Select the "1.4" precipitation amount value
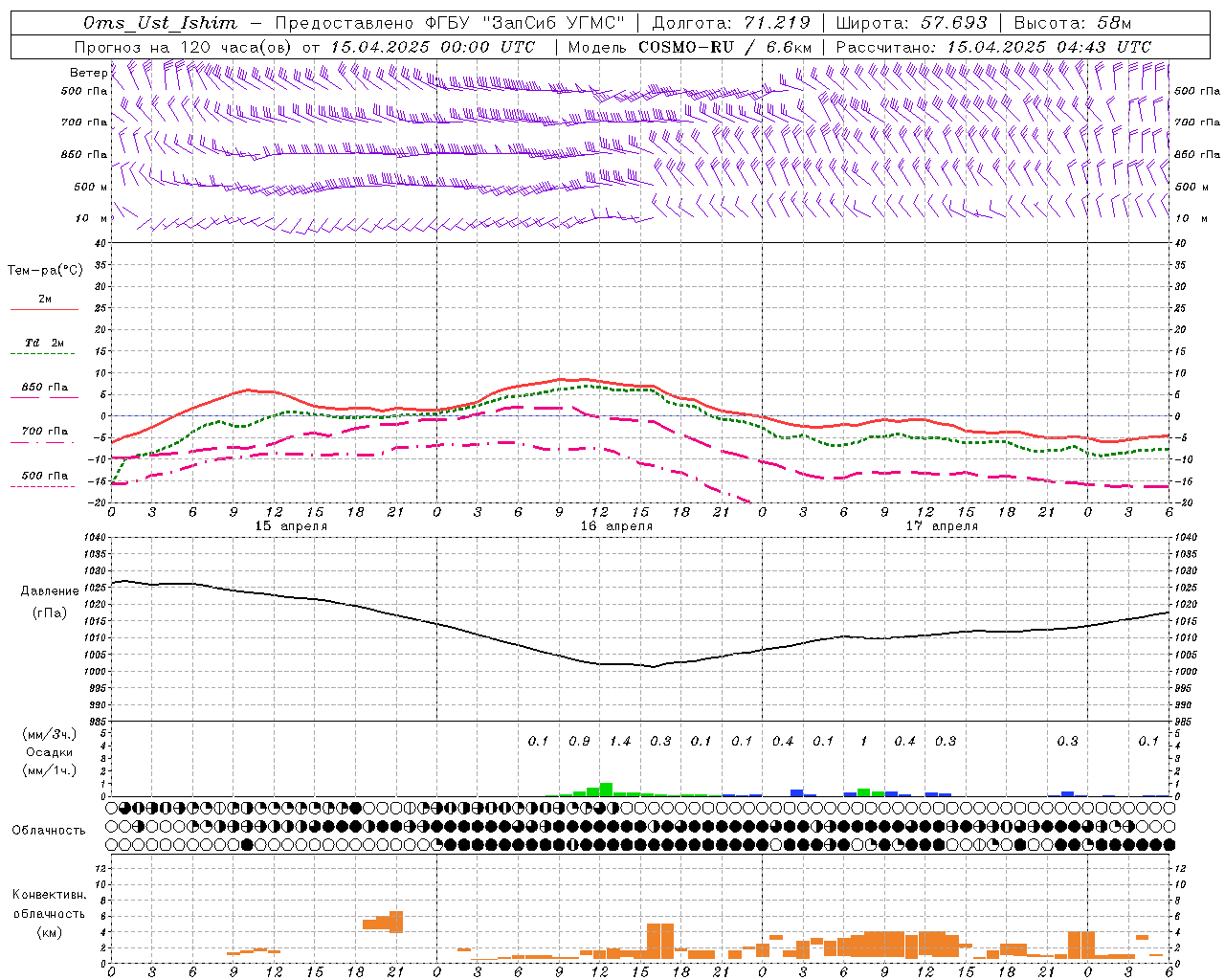Image resolution: width=1225 pixels, height=980 pixels. coord(620,741)
